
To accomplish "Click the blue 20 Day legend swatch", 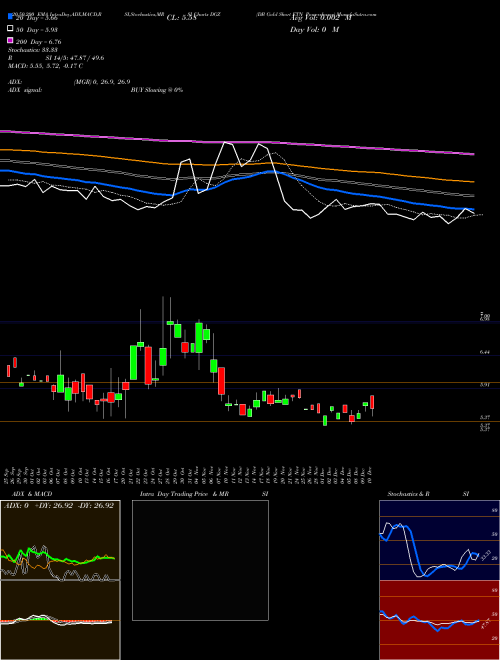I will (x=11, y=17).
